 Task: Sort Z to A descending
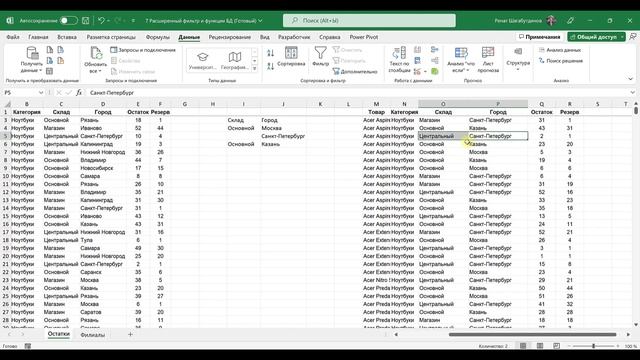pos(270,66)
